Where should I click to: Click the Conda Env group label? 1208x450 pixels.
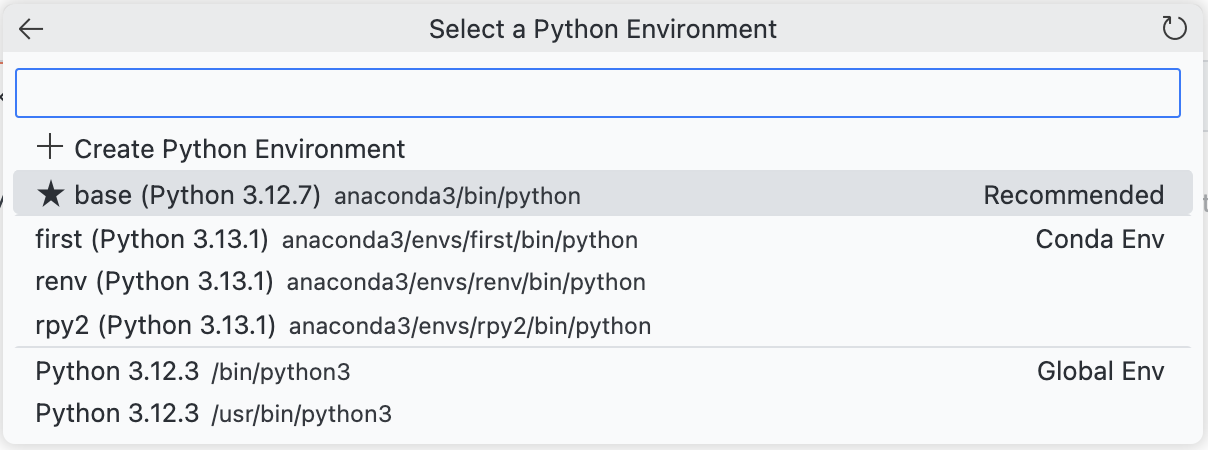pos(1100,240)
